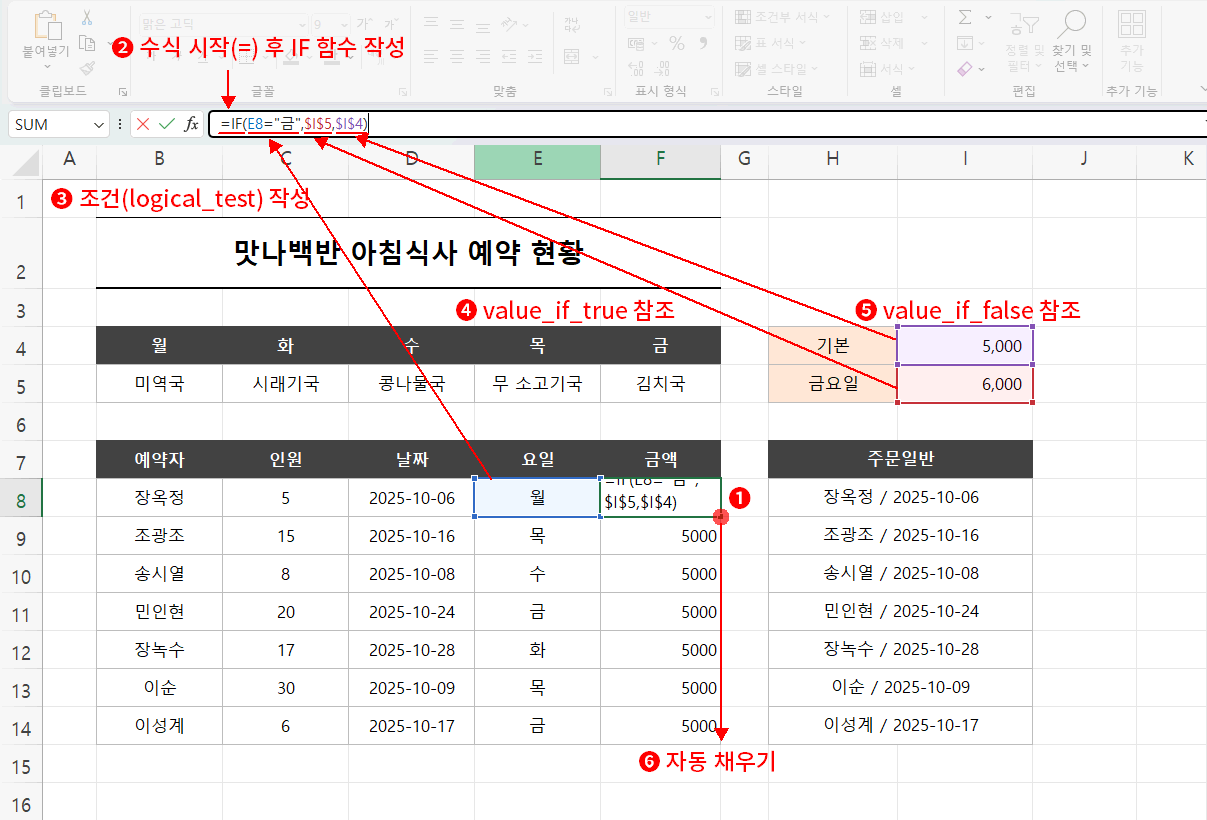The width and height of the screenshot is (1207, 820).
Task: Open the Name Box dropdown showing SUM
Action: 100,124
